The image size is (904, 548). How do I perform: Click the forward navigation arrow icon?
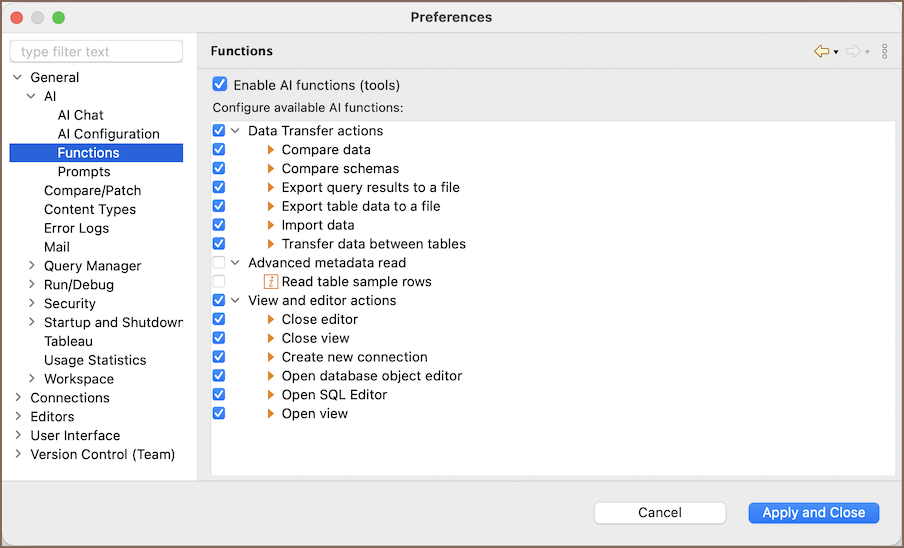click(853, 51)
